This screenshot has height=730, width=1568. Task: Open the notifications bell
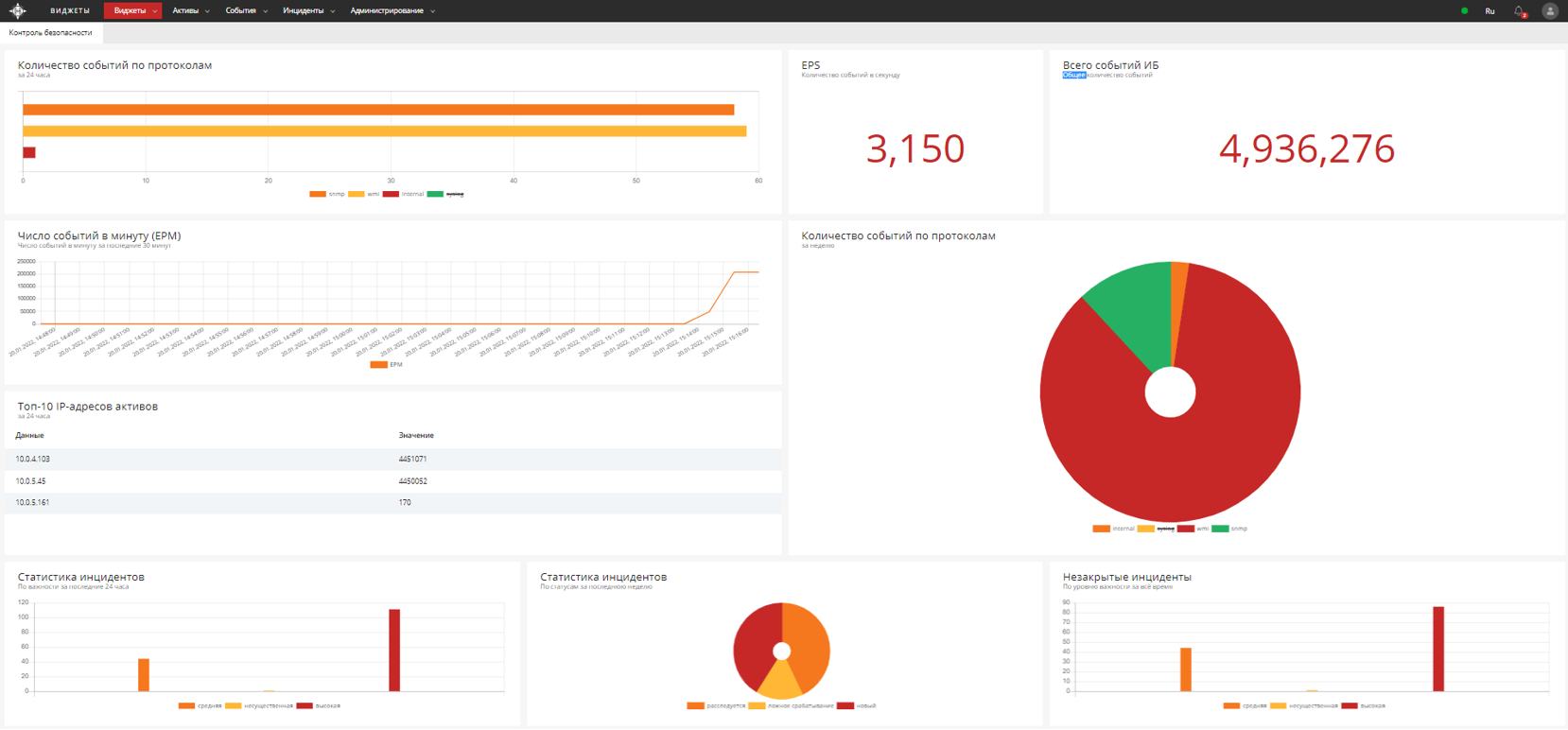coord(1519,11)
